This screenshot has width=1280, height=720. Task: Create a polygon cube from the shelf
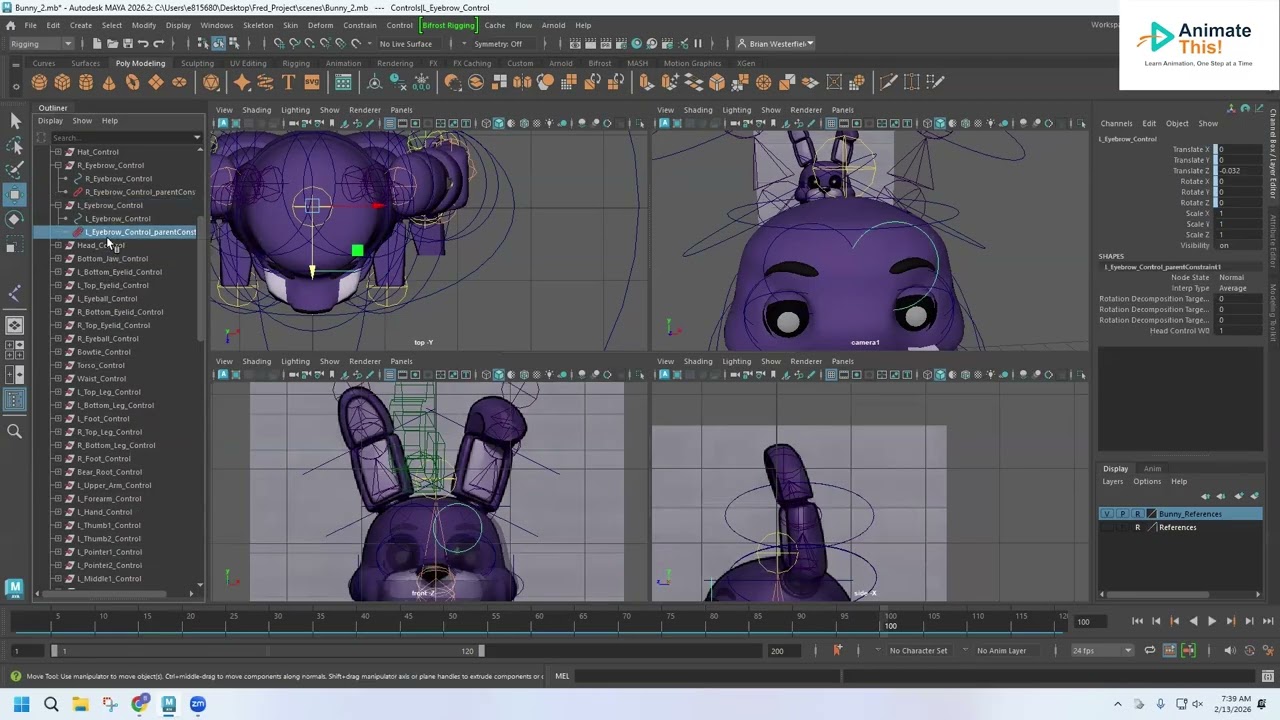click(x=63, y=82)
